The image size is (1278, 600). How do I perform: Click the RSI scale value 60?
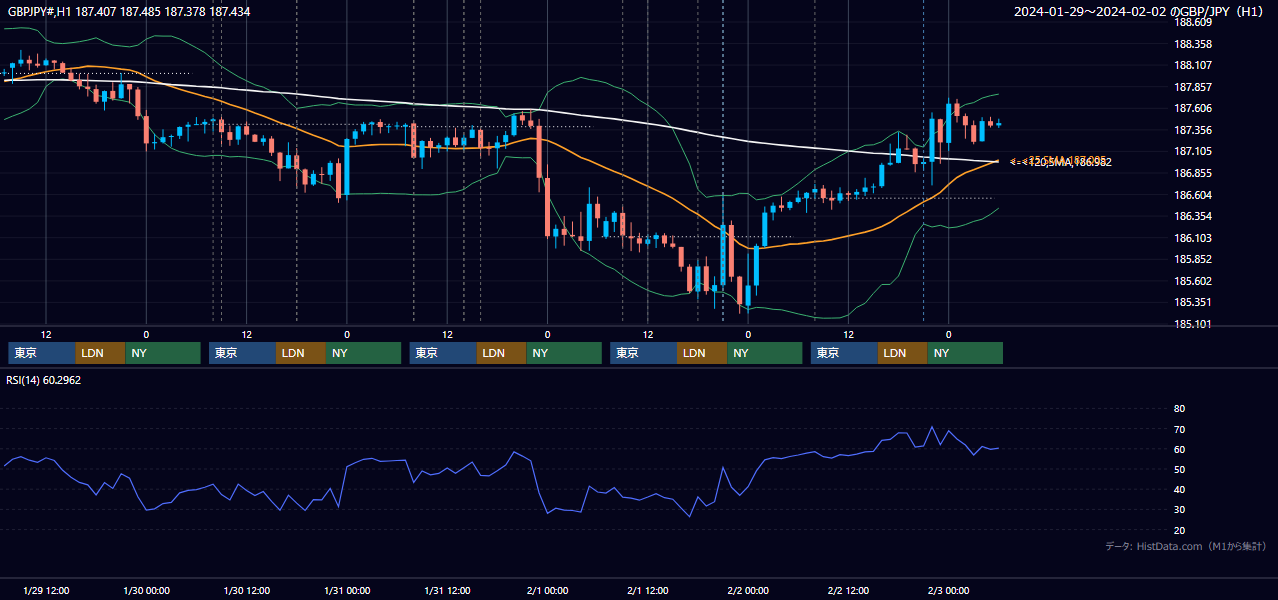click(x=1179, y=449)
